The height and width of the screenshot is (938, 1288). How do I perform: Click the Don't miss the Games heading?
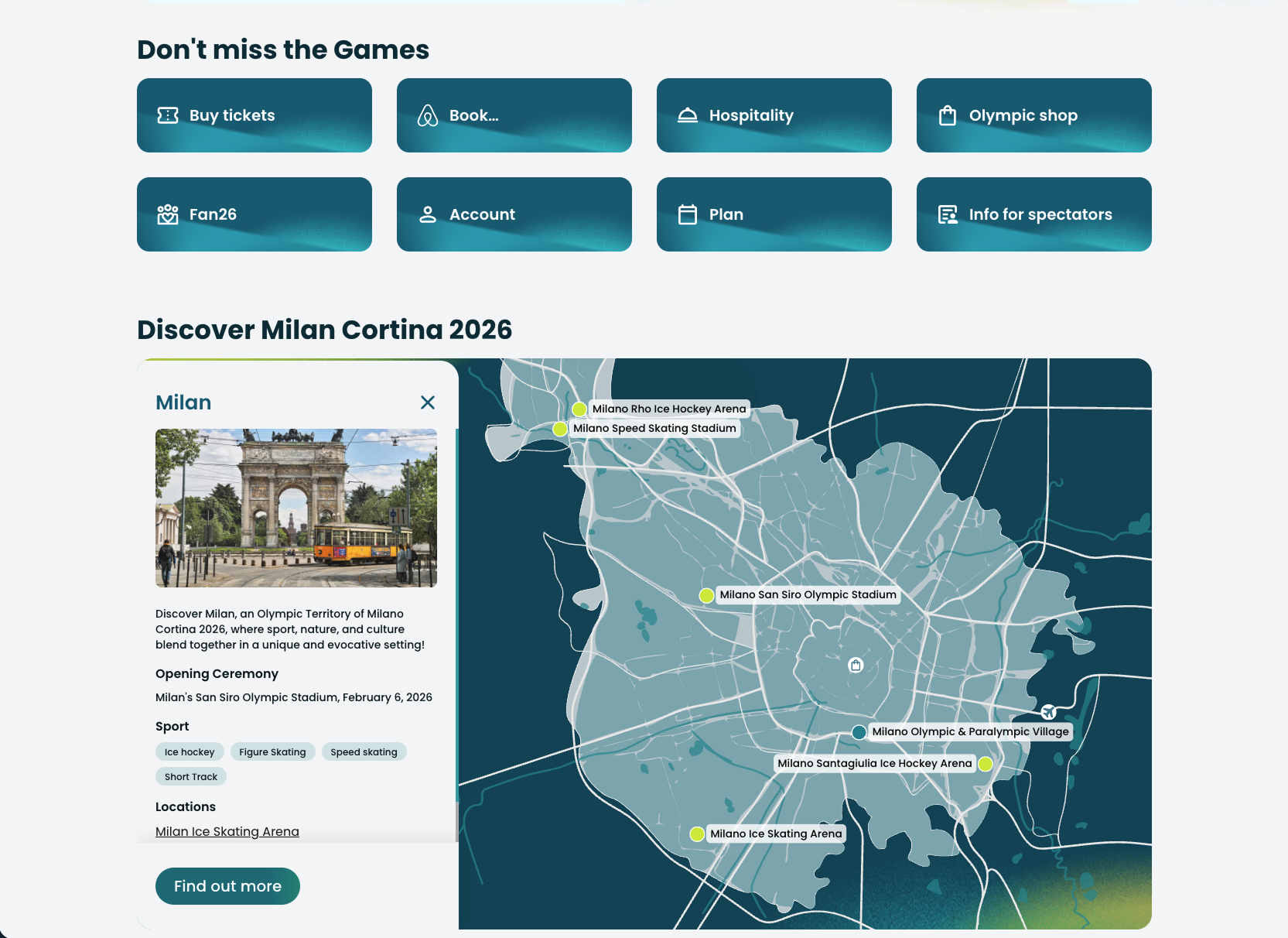pos(283,50)
